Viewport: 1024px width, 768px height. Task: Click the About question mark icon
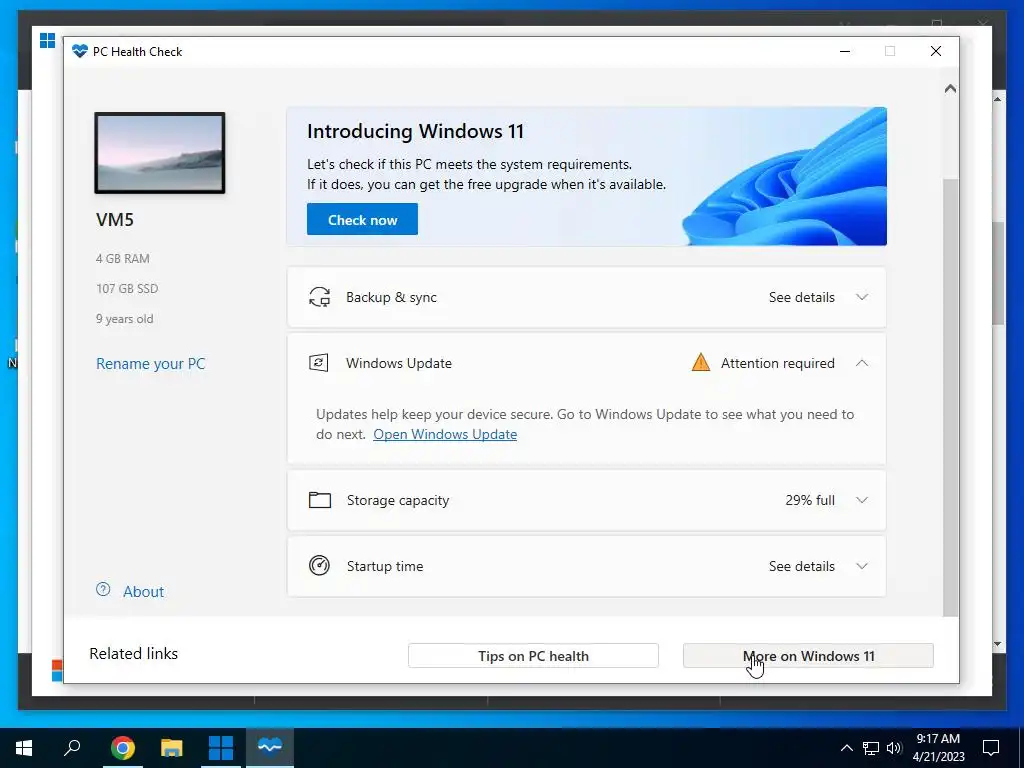103,590
